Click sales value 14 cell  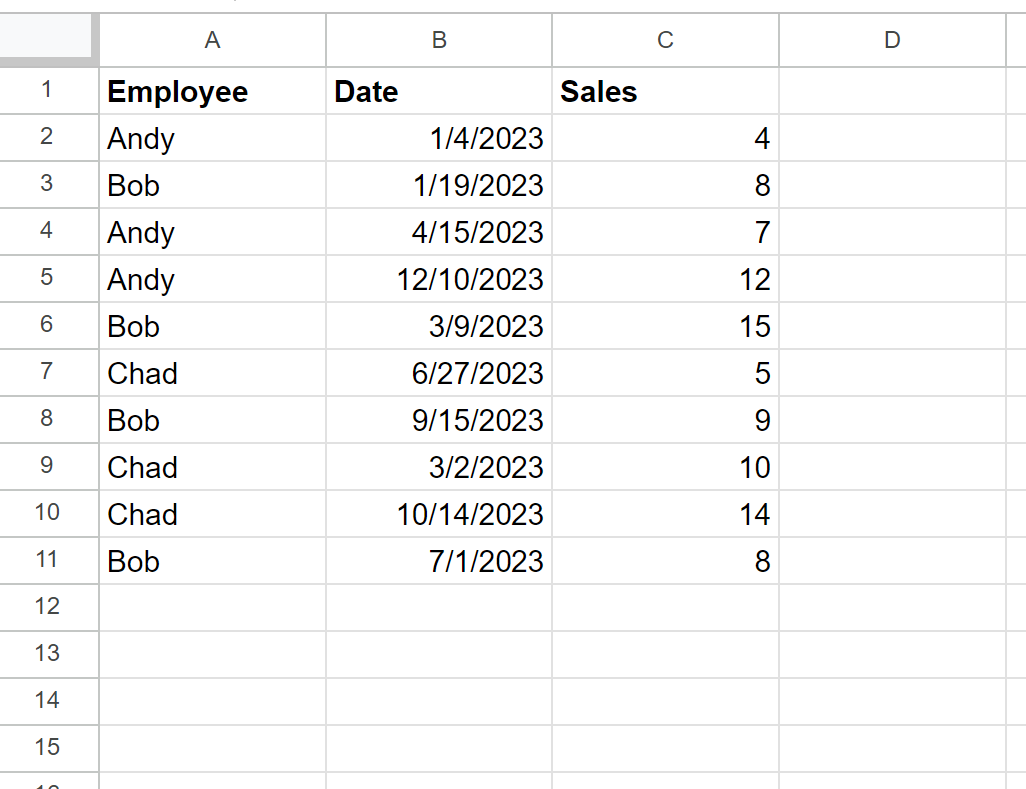(x=665, y=514)
